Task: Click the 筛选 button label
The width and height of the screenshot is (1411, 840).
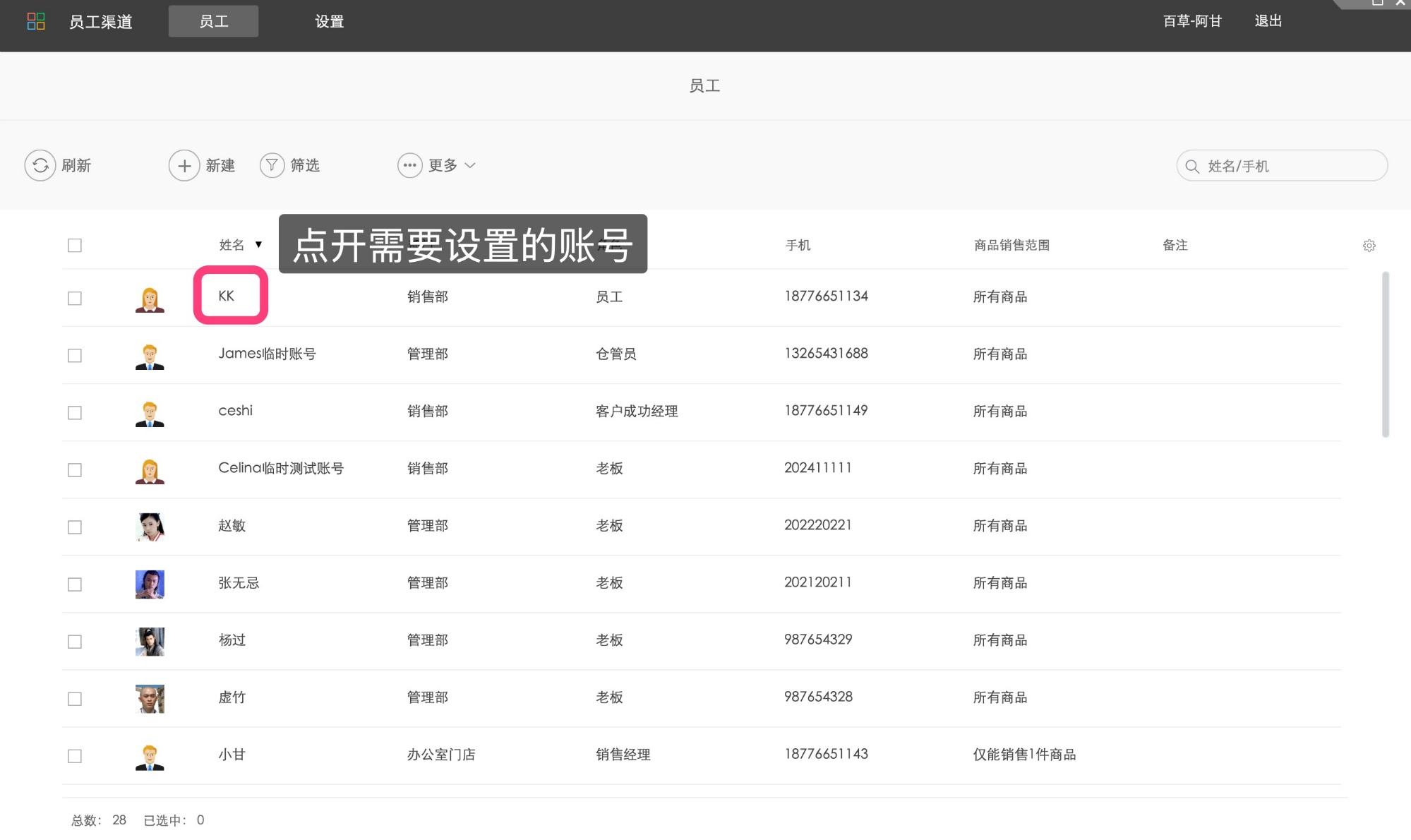Action: point(305,165)
